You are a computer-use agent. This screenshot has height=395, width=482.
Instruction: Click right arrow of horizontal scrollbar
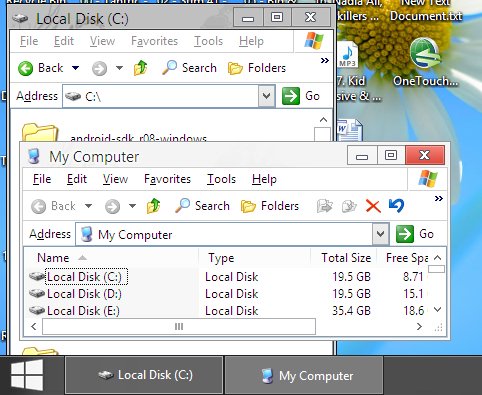point(419,327)
